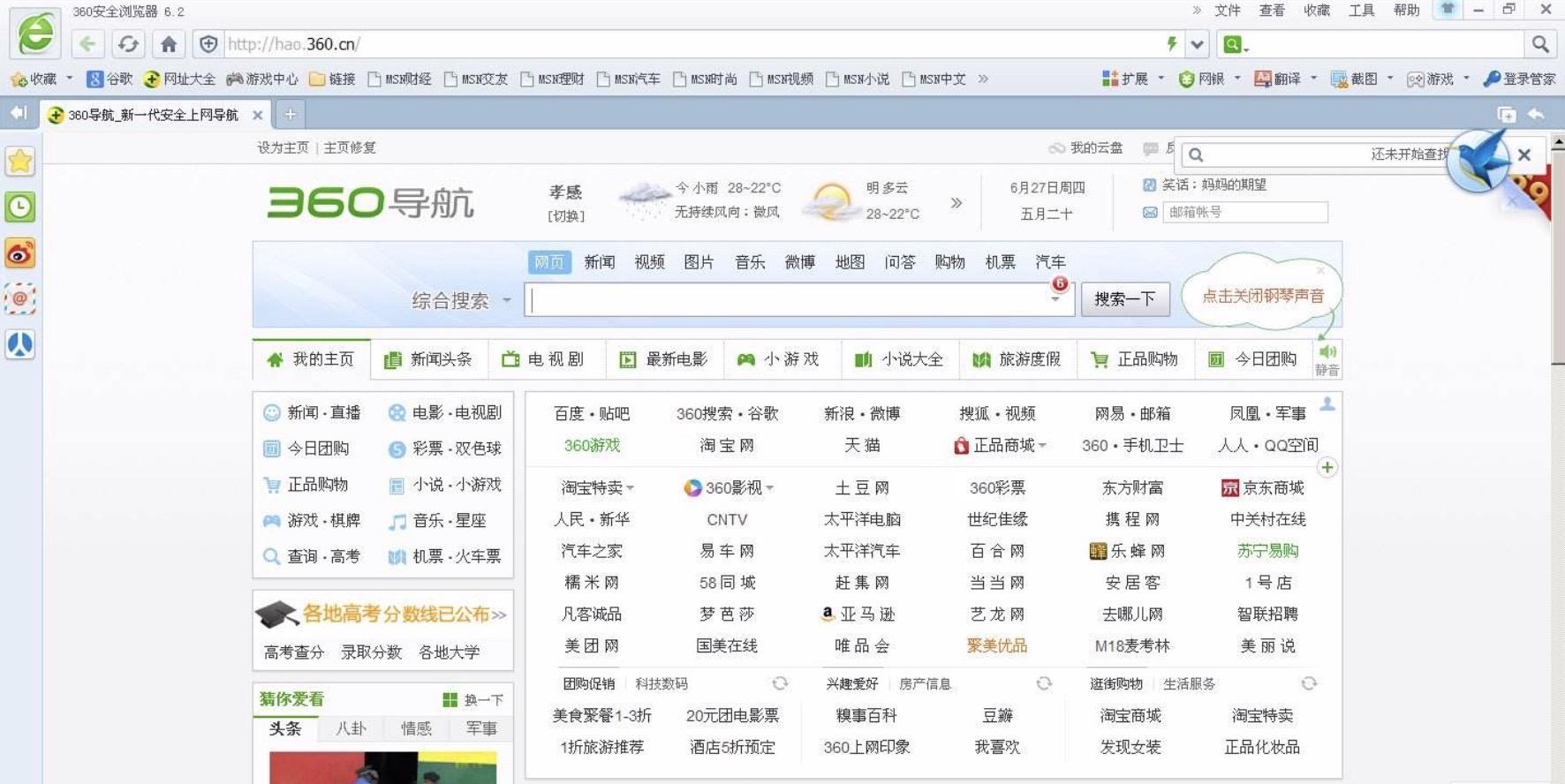
Task: Expand the 综合搜索 engine dropdown
Action: coord(506,300)
